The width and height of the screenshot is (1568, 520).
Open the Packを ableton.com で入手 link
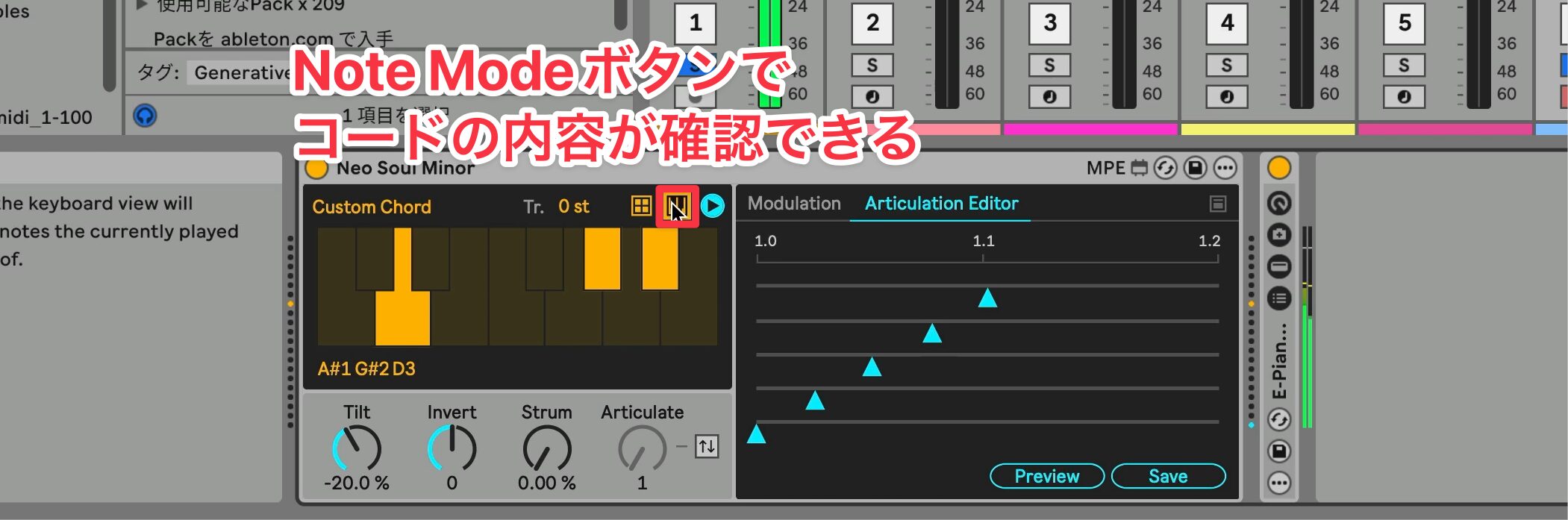(273, 39)
